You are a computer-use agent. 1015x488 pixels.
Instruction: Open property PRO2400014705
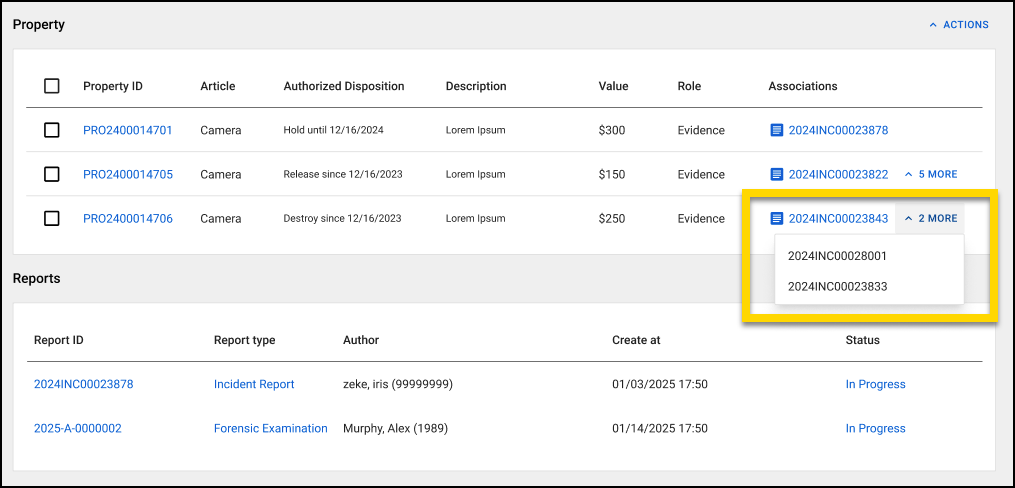click(128, 174)
